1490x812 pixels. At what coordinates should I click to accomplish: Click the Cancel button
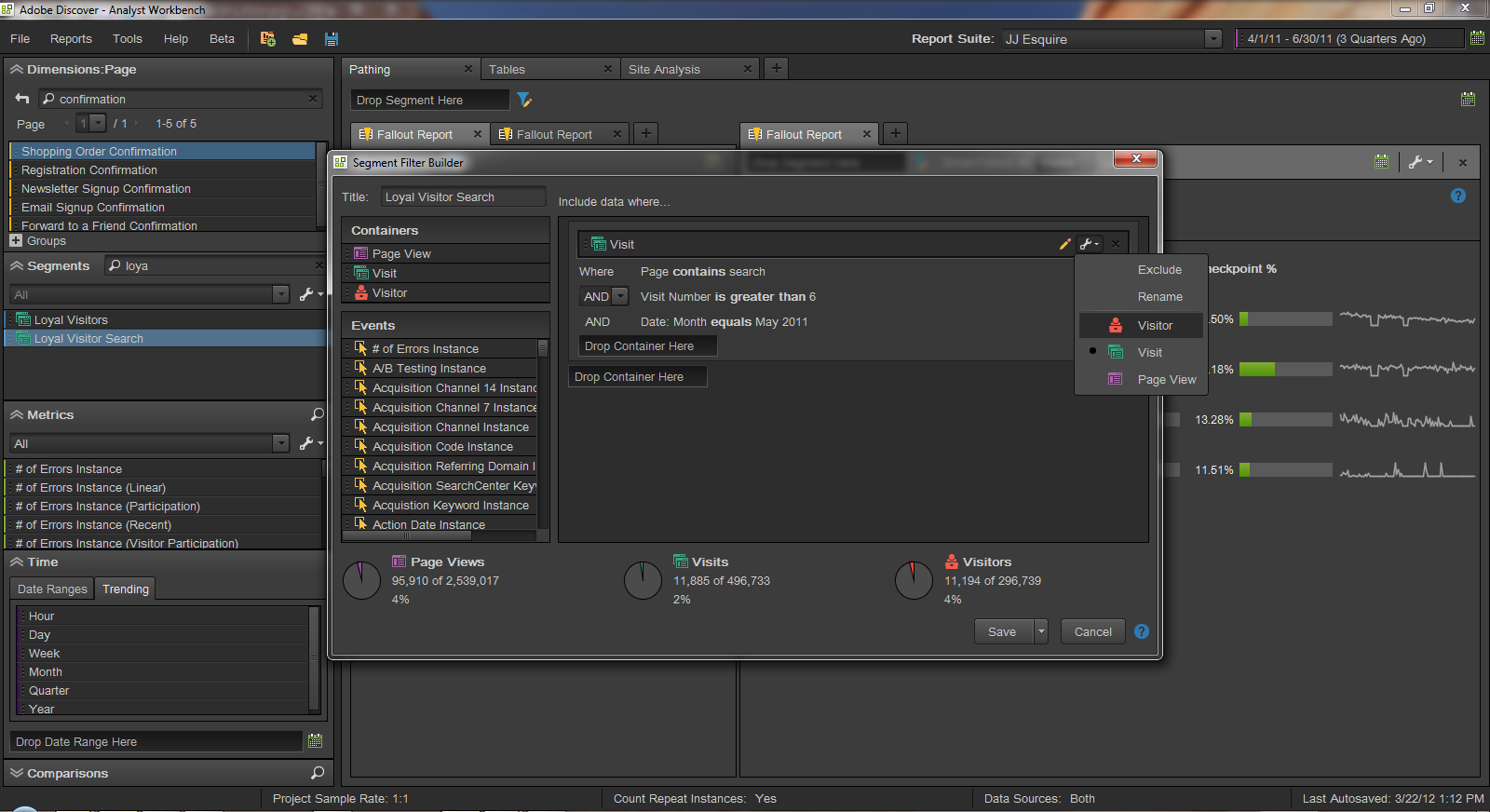point(1092,631)
